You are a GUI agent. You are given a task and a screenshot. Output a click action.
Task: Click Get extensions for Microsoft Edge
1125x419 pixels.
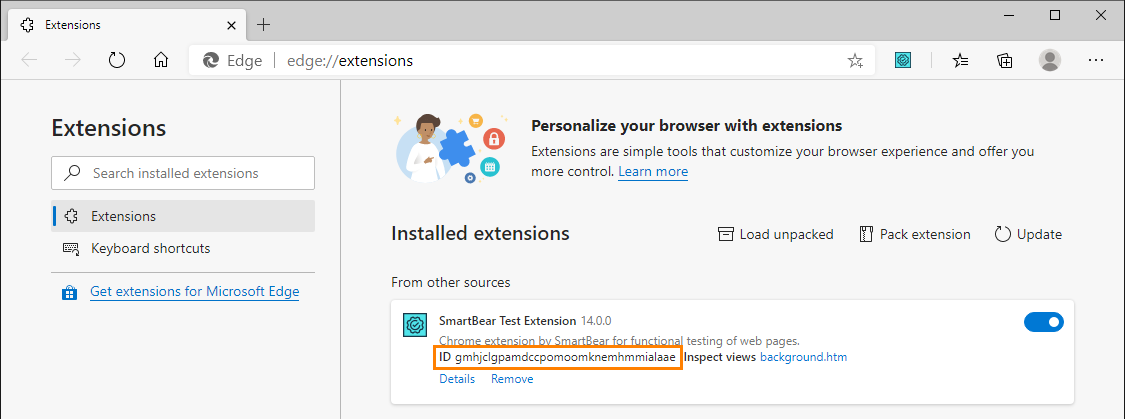(x=194, y=292)
